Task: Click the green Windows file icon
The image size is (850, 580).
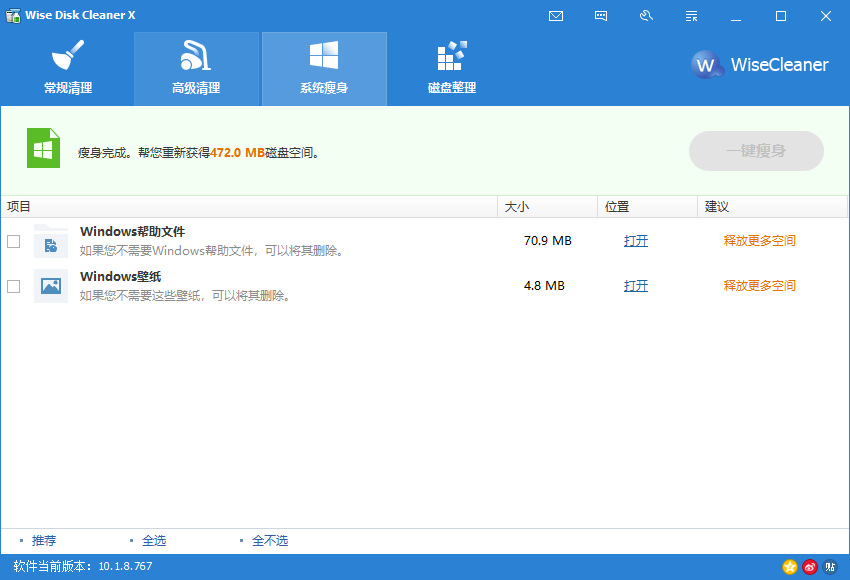Action: (43, 148)
